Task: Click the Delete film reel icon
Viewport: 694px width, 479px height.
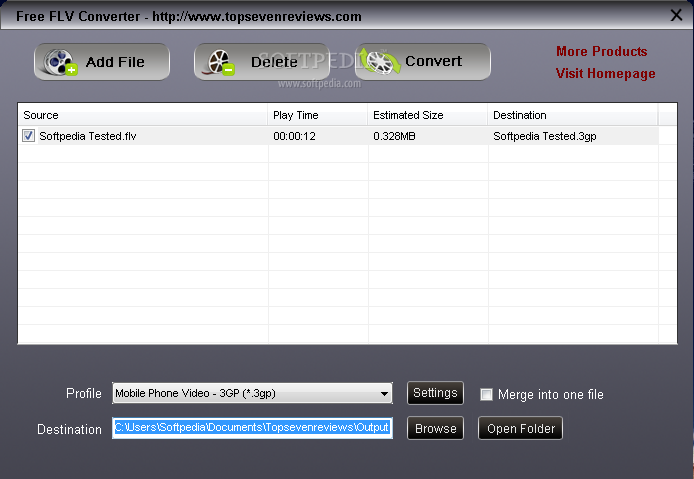Action: click(220, 62)
